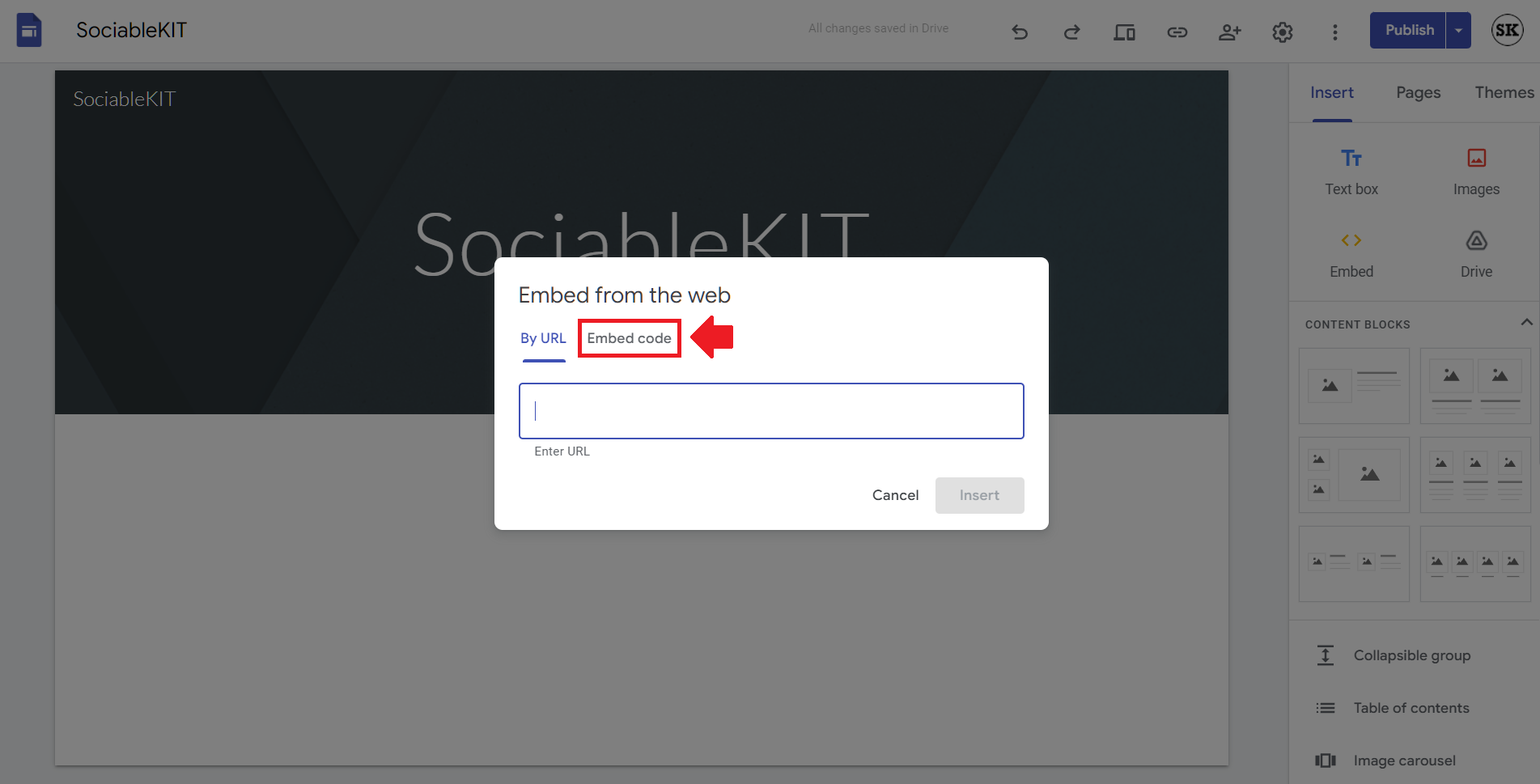Screen dimensions: 1540x784
Task: Click the SociableKIT site name in header
Action: pyautogui.click(x=124, y=100)
